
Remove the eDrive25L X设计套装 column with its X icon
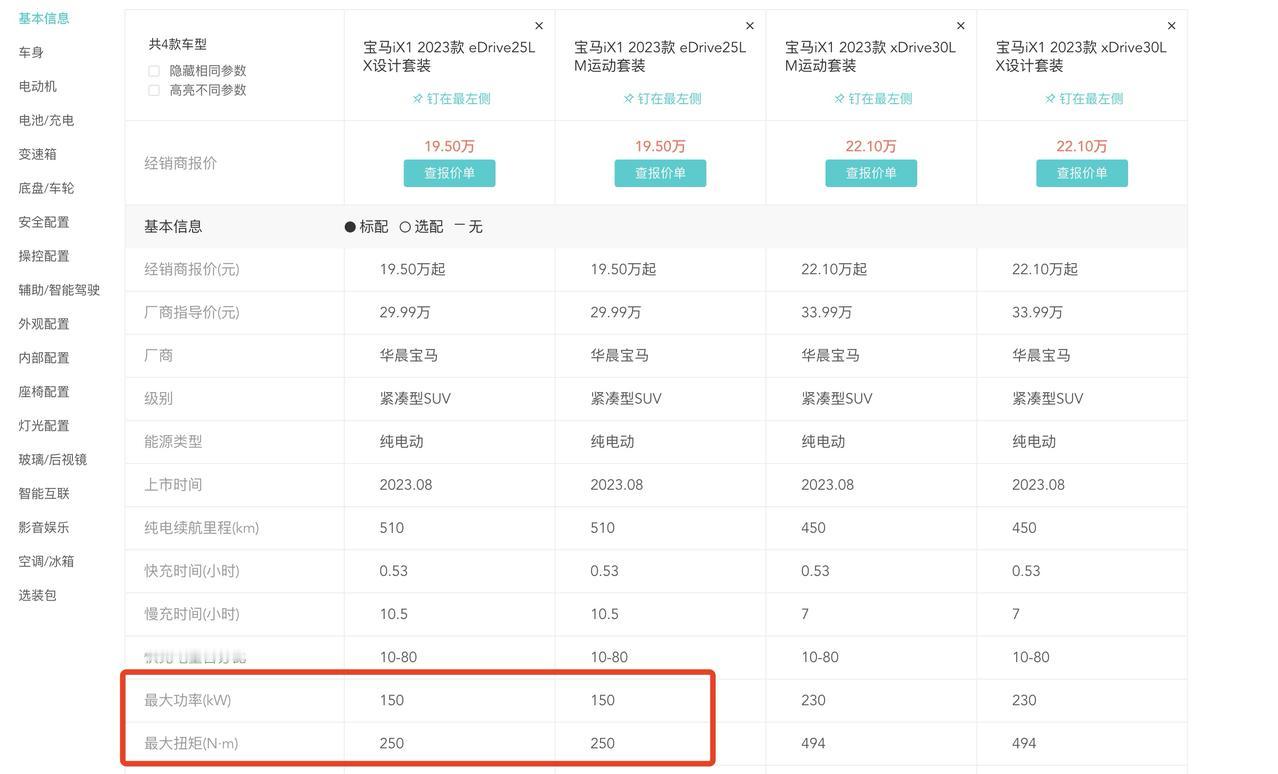point(539,26)
